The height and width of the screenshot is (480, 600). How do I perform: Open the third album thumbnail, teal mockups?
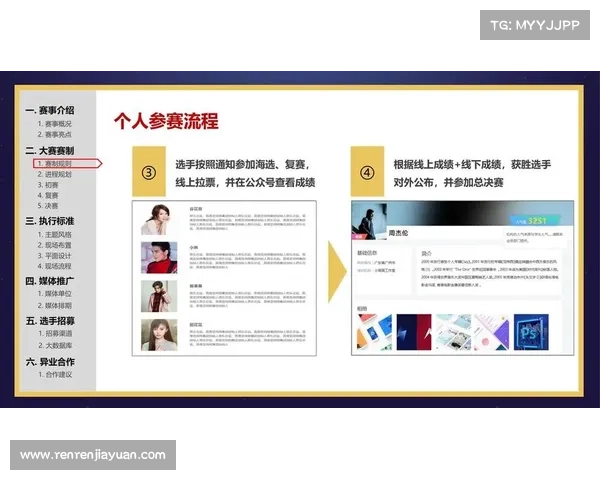pyautogui.click(x=453, y=332)
